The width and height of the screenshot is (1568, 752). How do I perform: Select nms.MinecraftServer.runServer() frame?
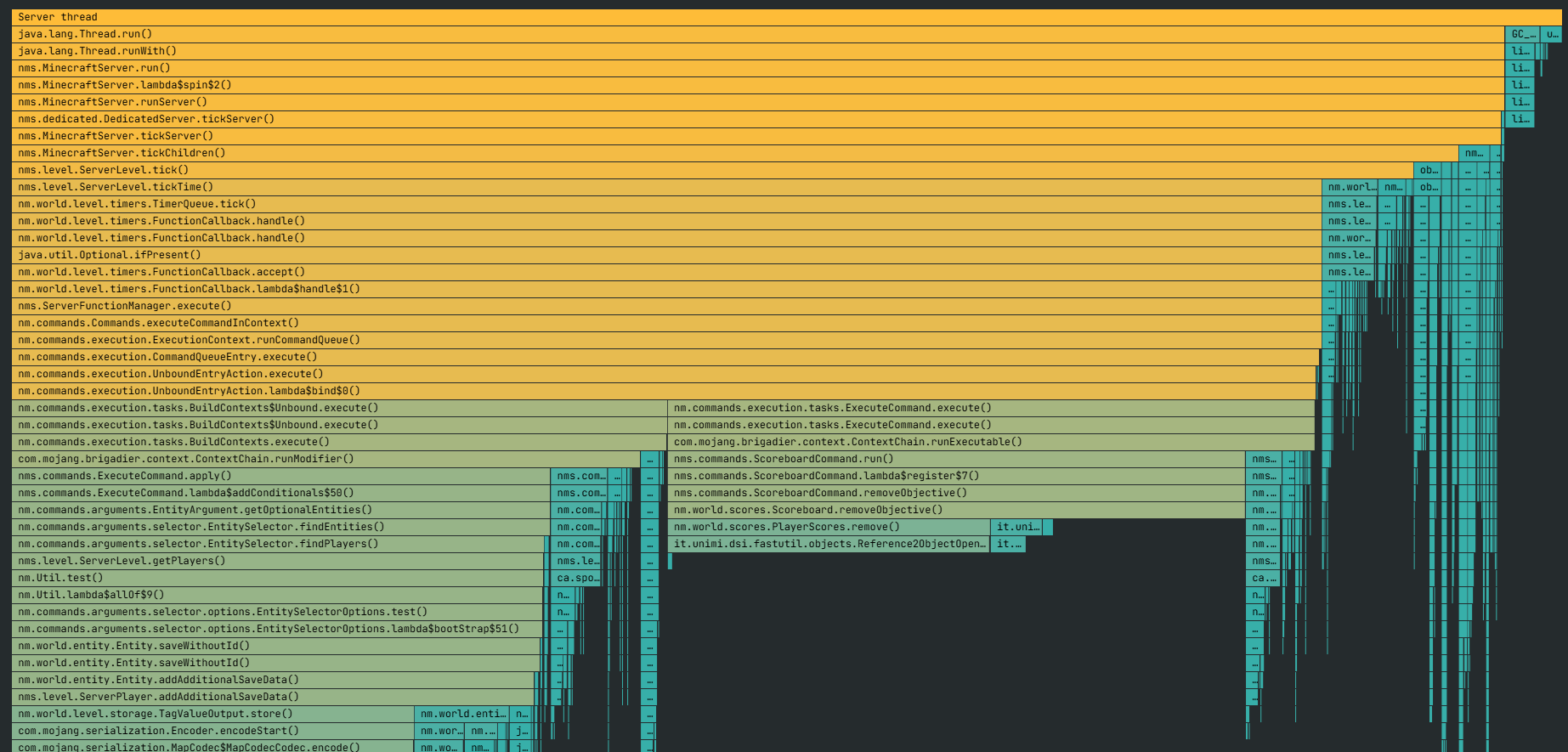click(757, 102)
